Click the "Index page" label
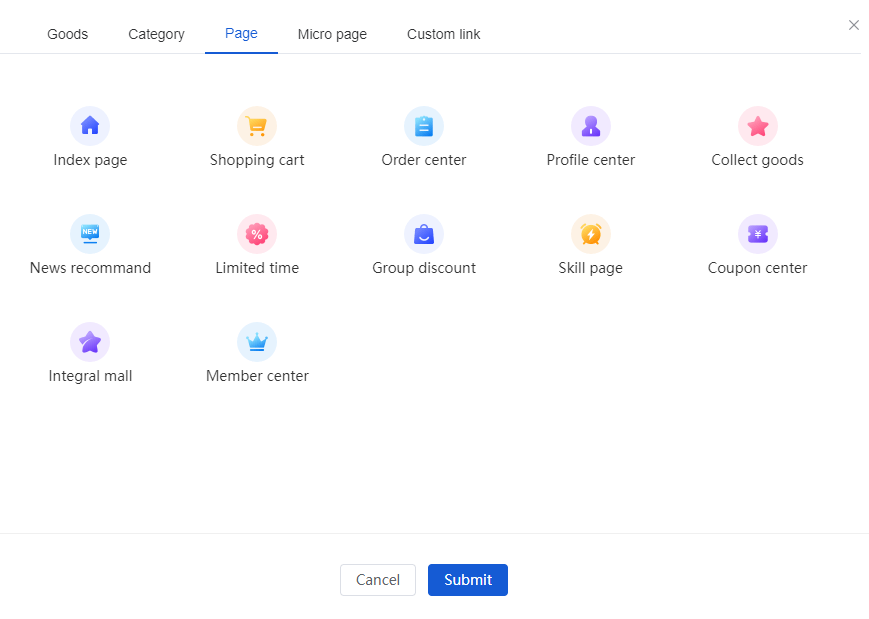 click(90, 160)
